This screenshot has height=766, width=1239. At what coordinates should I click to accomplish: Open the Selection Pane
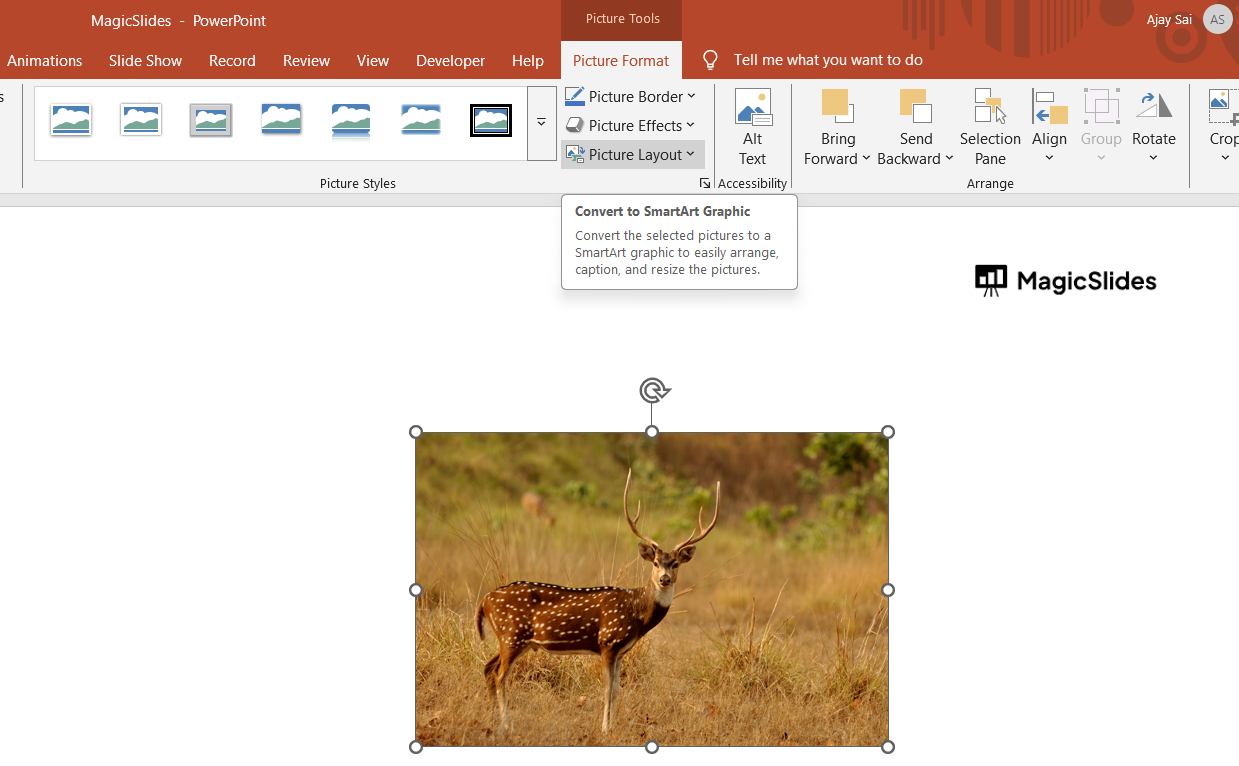click(x=989, y=127)
